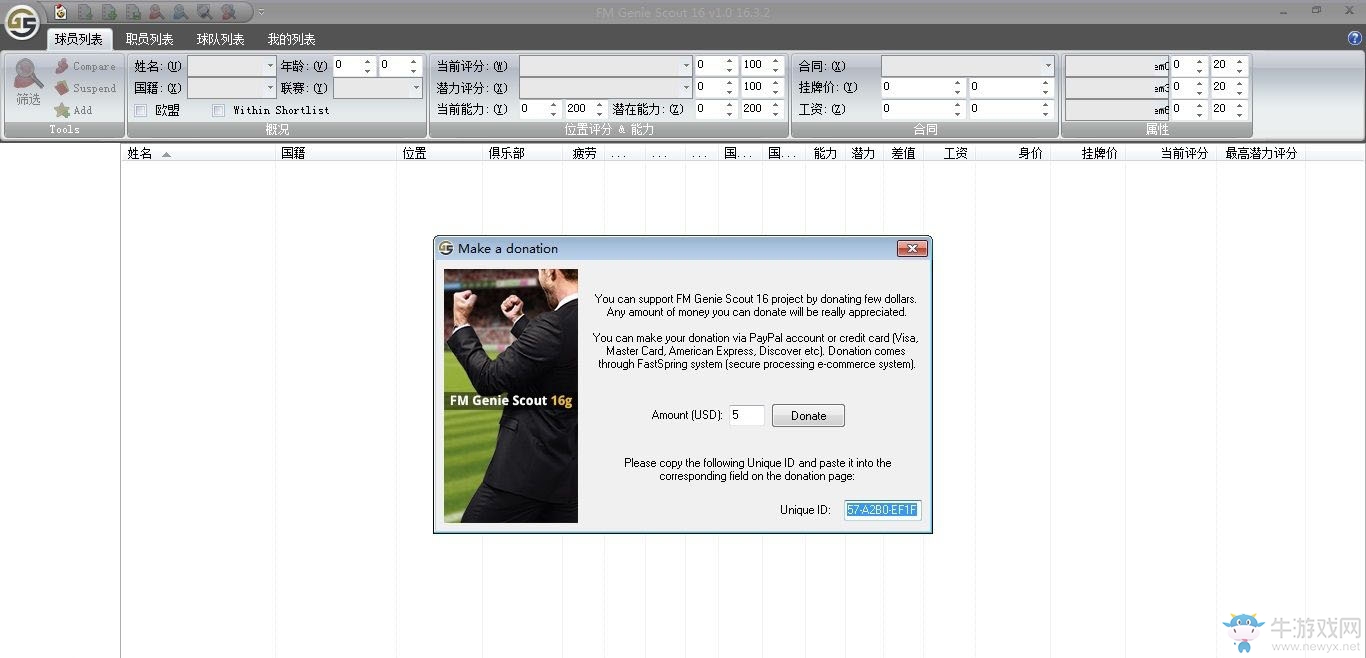1366x658 pixels.
Task: Open the FM Genie Scout application menu logo
Action: tap(22, 21)
